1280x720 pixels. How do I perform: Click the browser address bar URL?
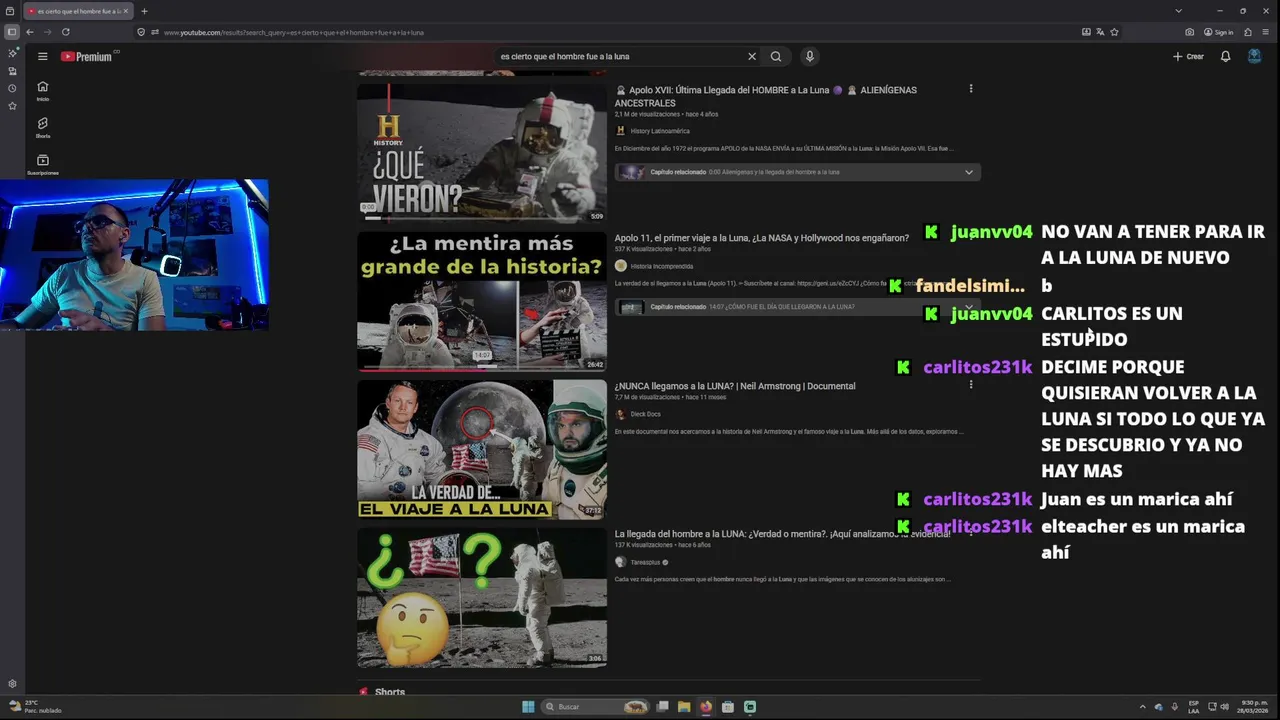click(293, 32)
